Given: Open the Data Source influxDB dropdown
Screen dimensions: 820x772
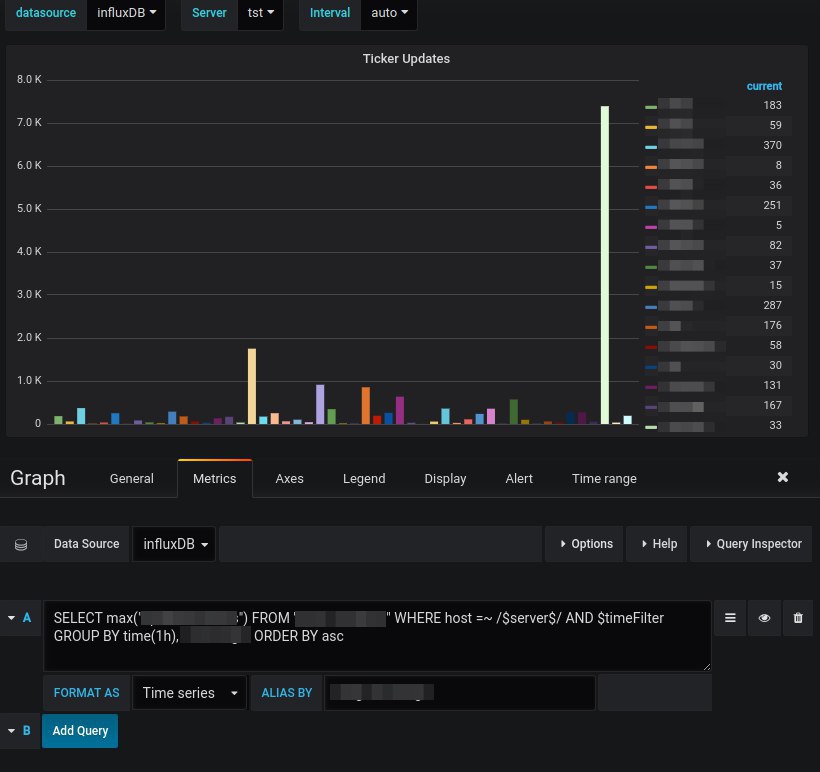Looking at the screenshot, I should [x=174, y=544].
